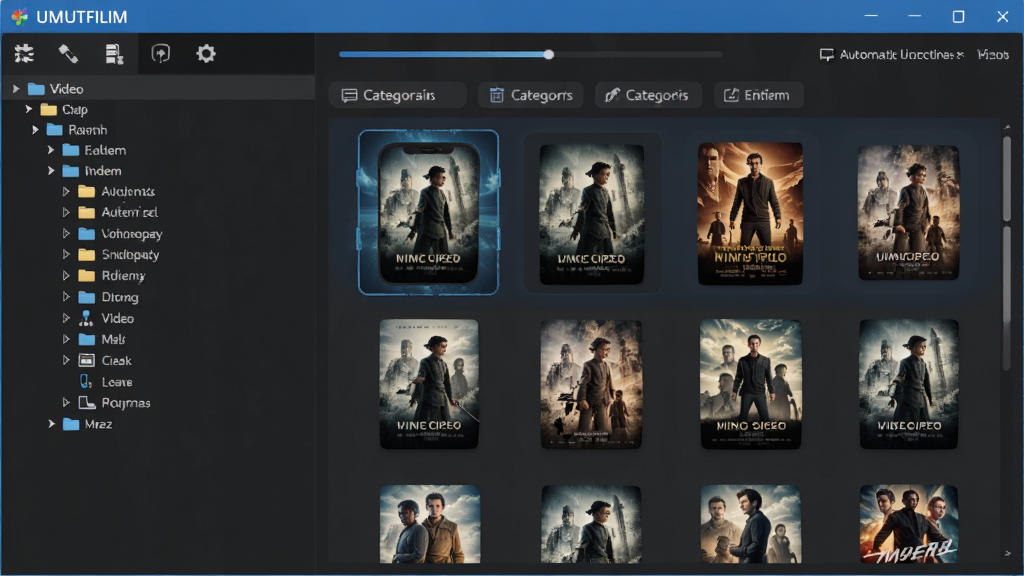Click the window icon beside Cieak
This screenshot has width=1024, height=576.
86,360
